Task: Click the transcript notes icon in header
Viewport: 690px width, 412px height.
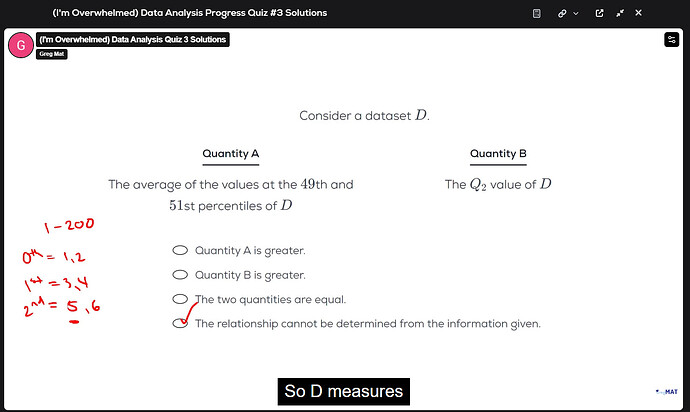Action: 537,13
